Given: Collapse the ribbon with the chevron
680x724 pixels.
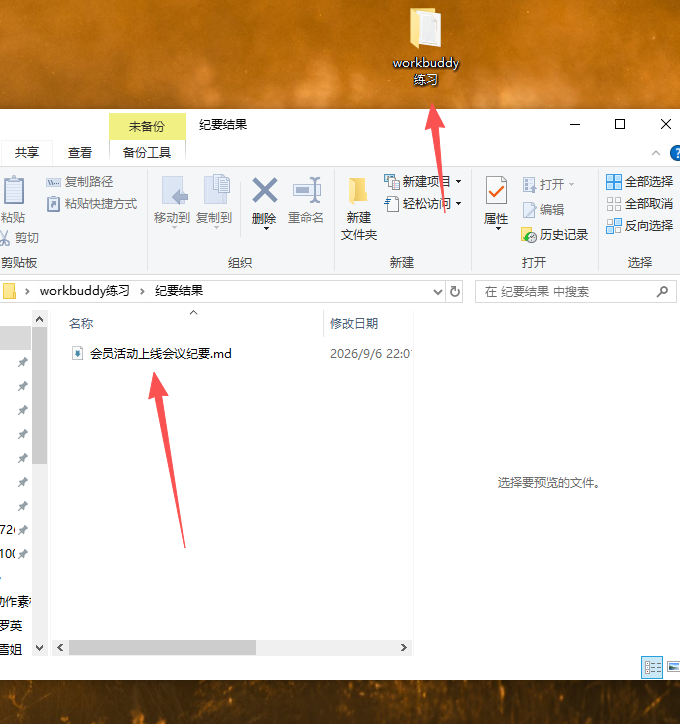Looking at the screenshot, I should (656, 153).
